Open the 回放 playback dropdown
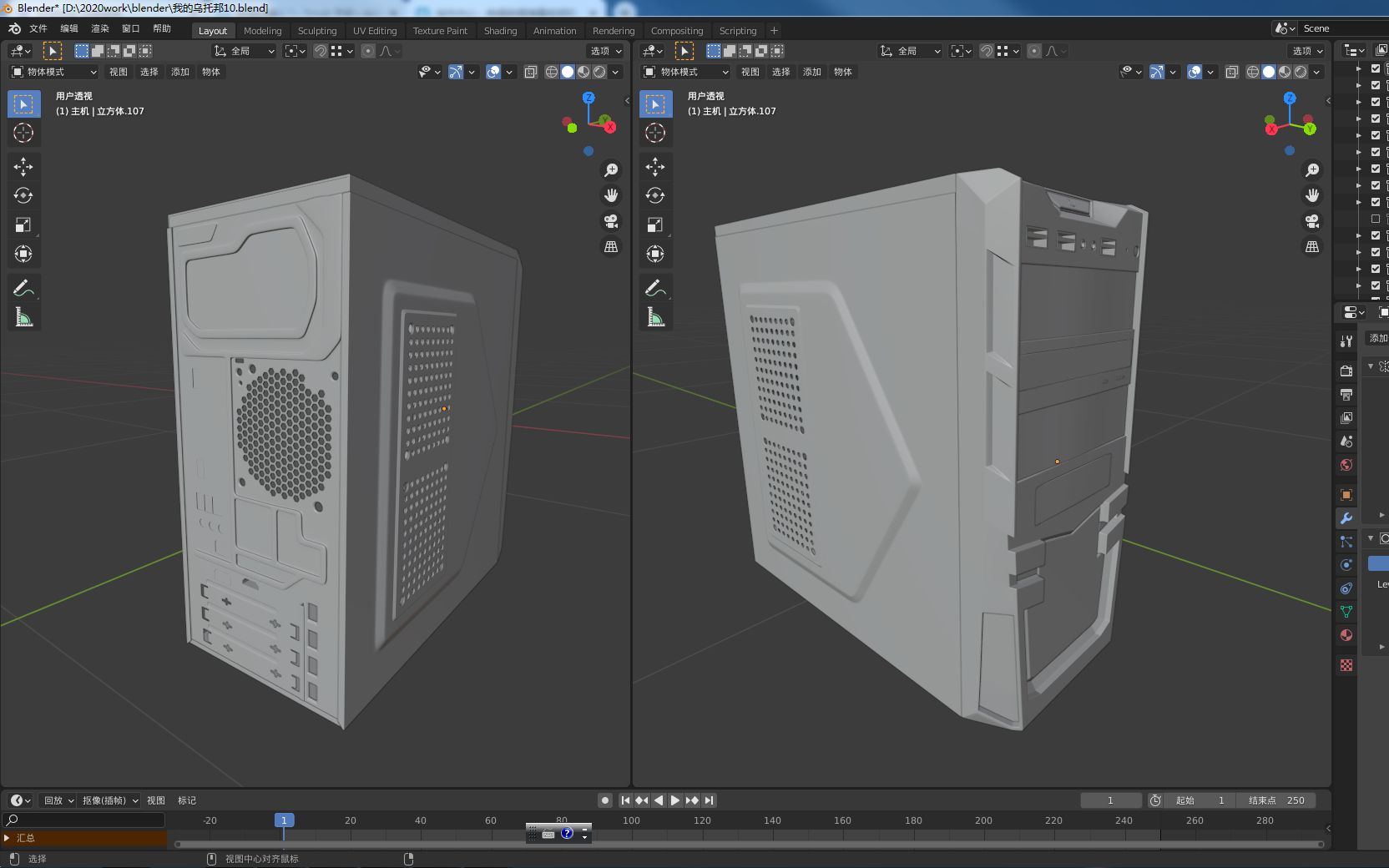1389x868 pixels. pyautogui.click(x=58, y=800)
